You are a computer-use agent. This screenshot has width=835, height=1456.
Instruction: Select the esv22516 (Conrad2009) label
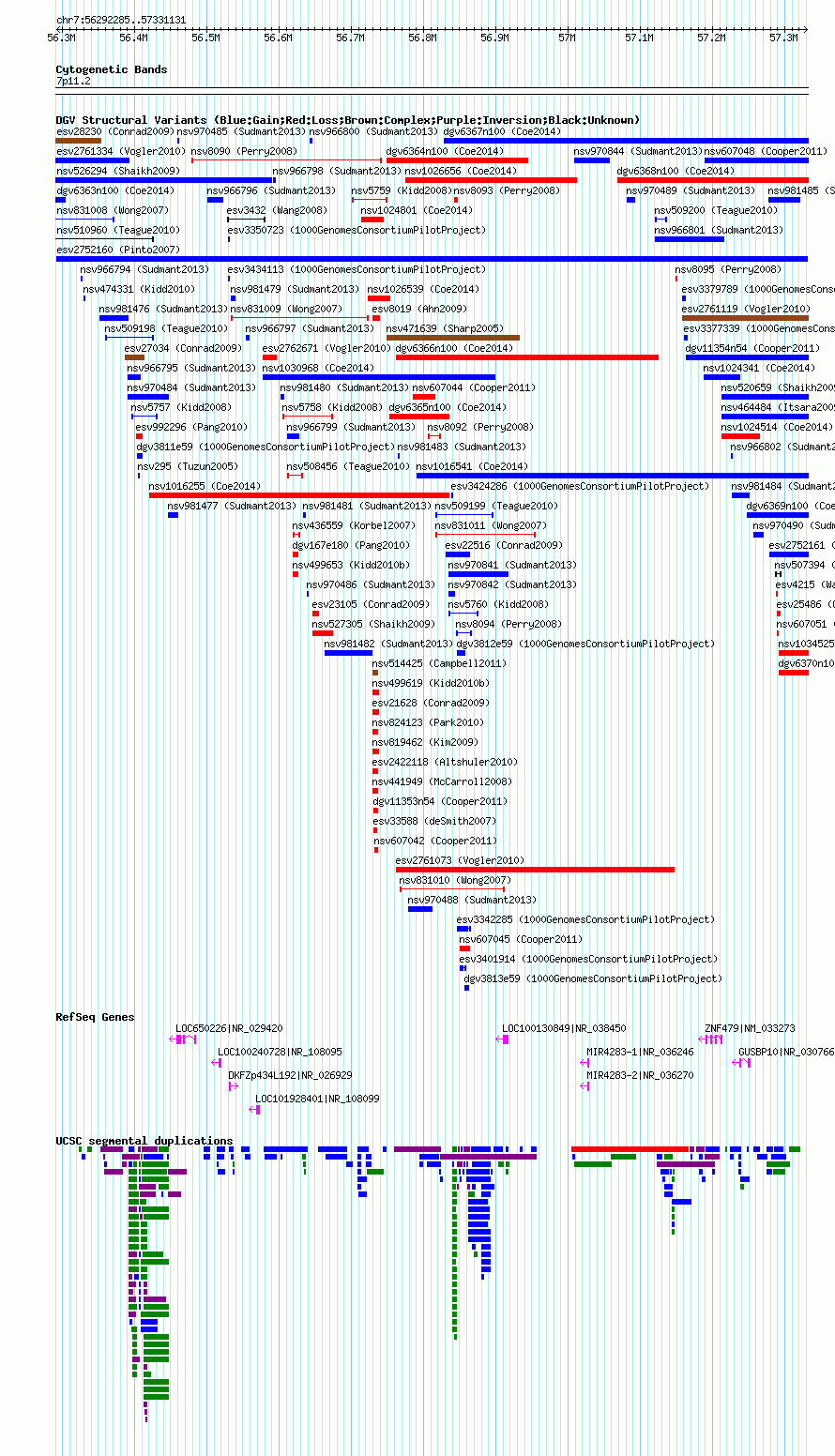(504, 545)
